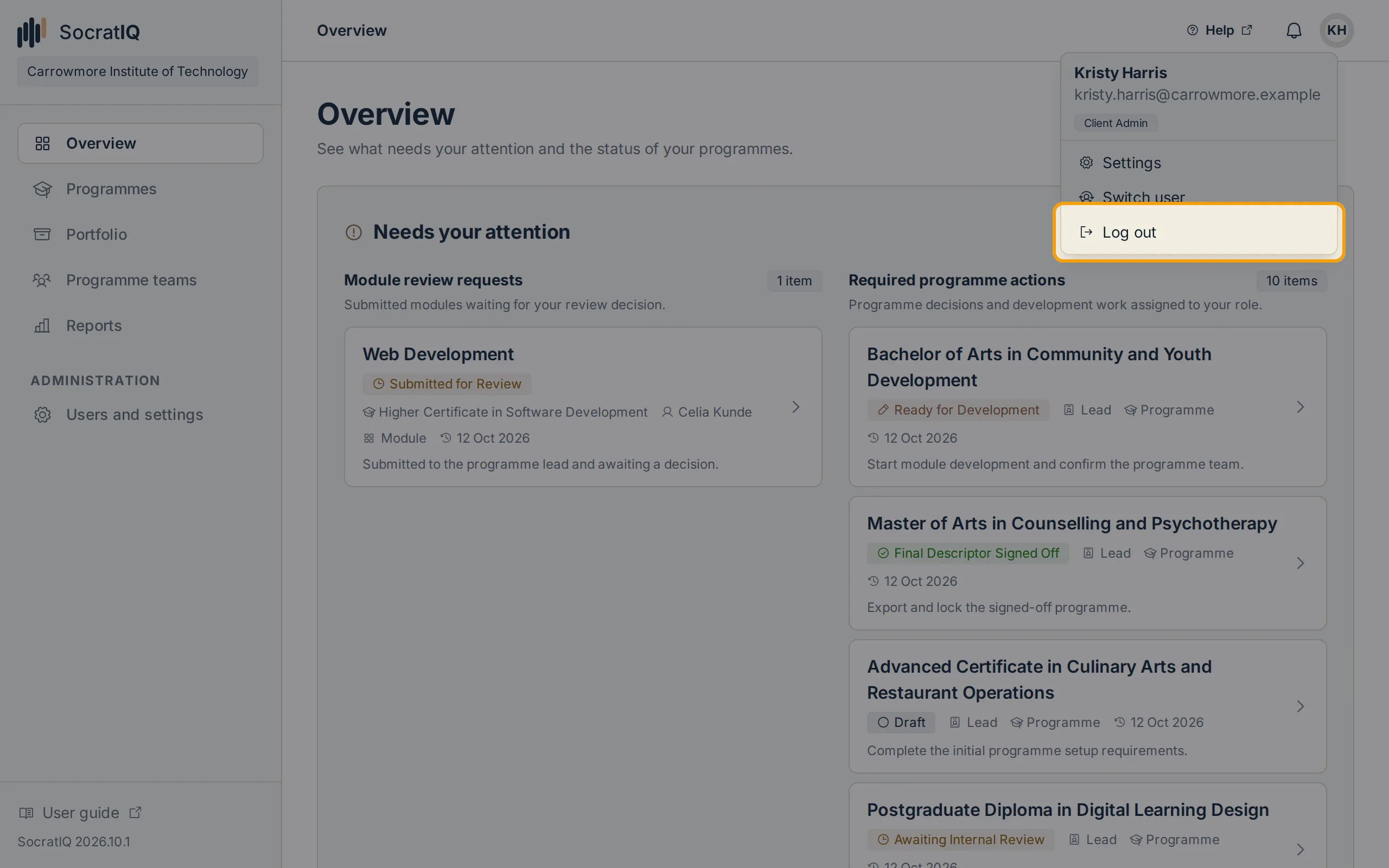The height and width of the screenshot is (868, 1389).
Task: Click the Reports bar chart icon
Action: click(x=42, y=325)
